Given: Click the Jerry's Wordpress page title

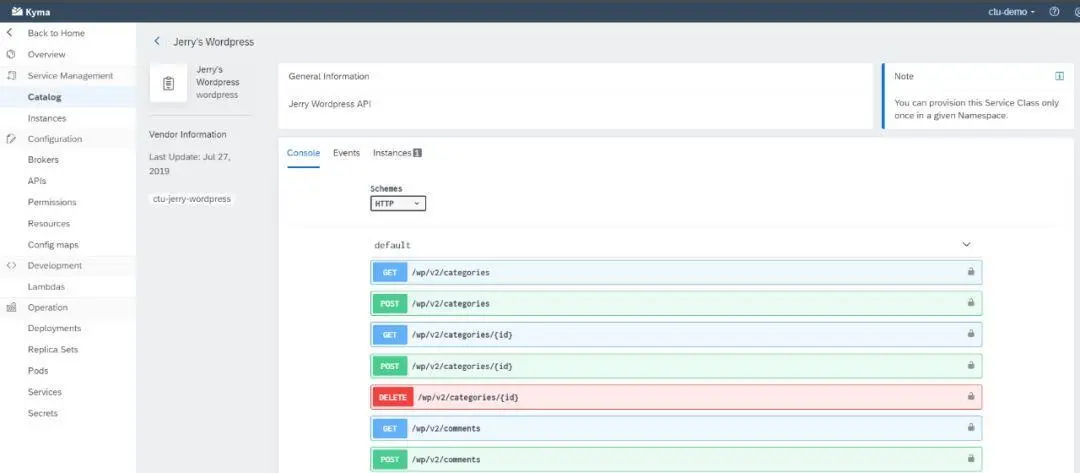Looking at the screenshot, I should [214, 42].
